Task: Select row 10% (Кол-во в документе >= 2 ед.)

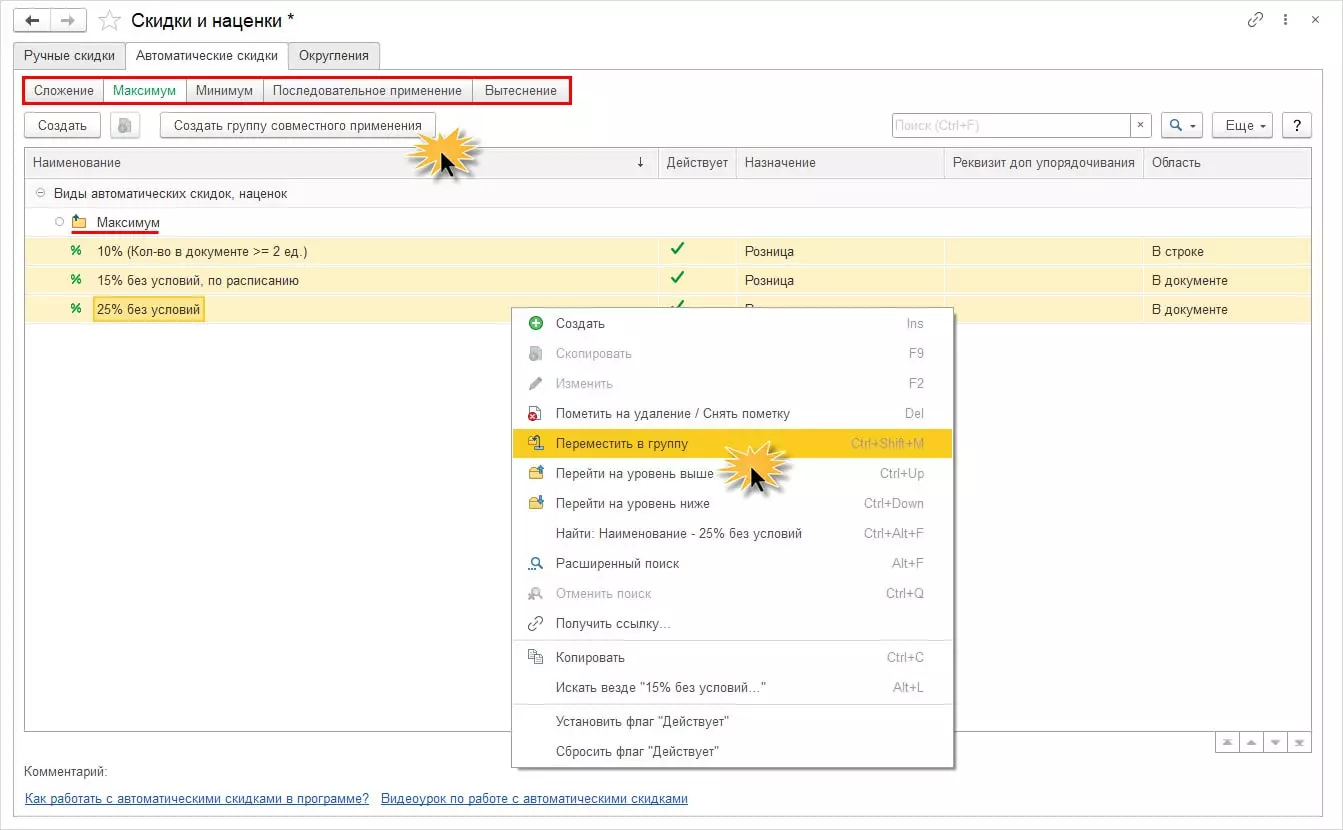Action: [x=668, y=251]
